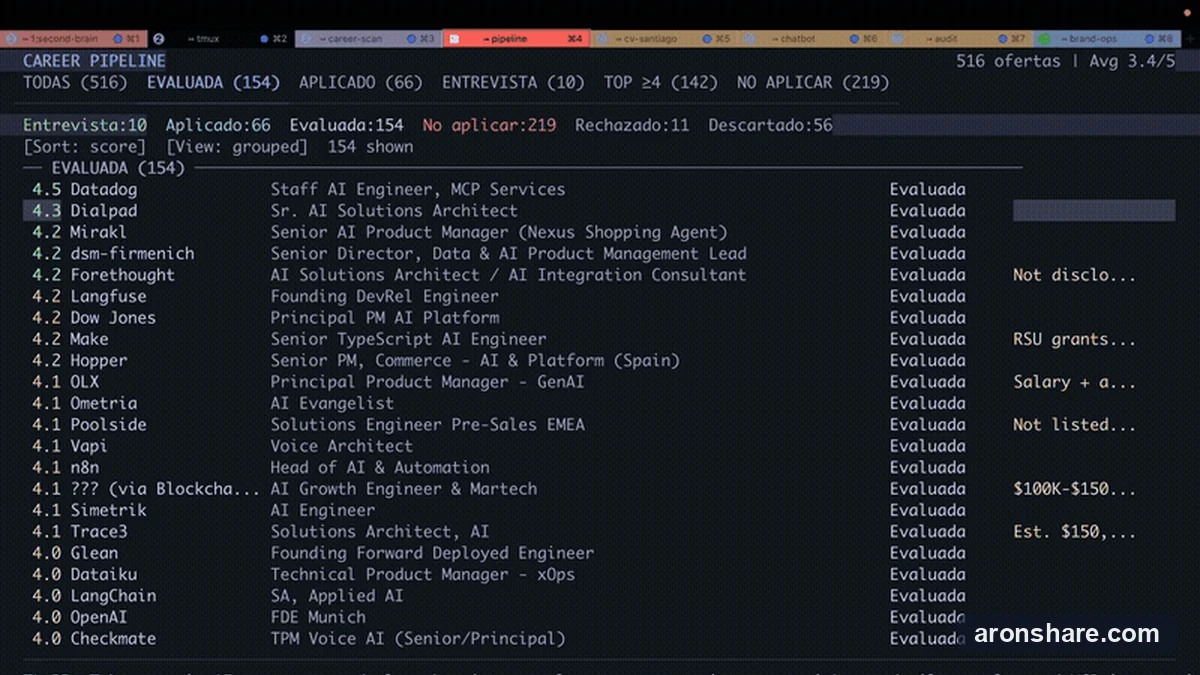Select the LangChain SA, Applied AI row

(x=600, y=596)
